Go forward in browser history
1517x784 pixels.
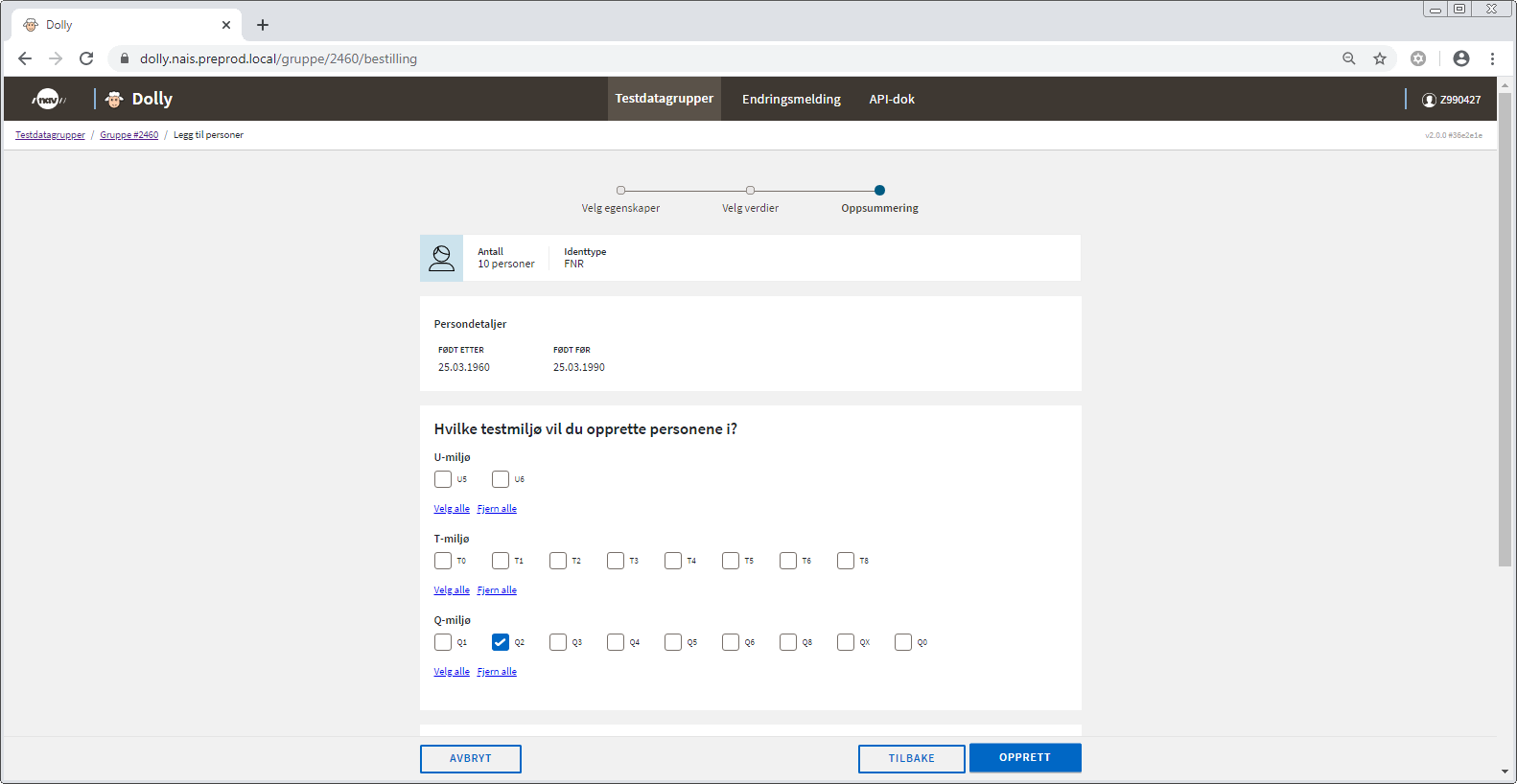click(56, 58)
